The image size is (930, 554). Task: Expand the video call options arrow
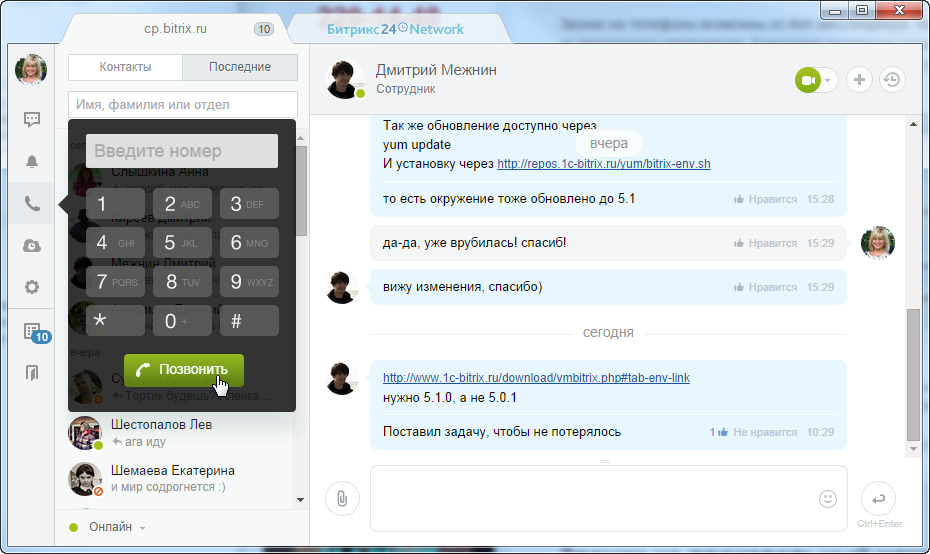(828, 80)
